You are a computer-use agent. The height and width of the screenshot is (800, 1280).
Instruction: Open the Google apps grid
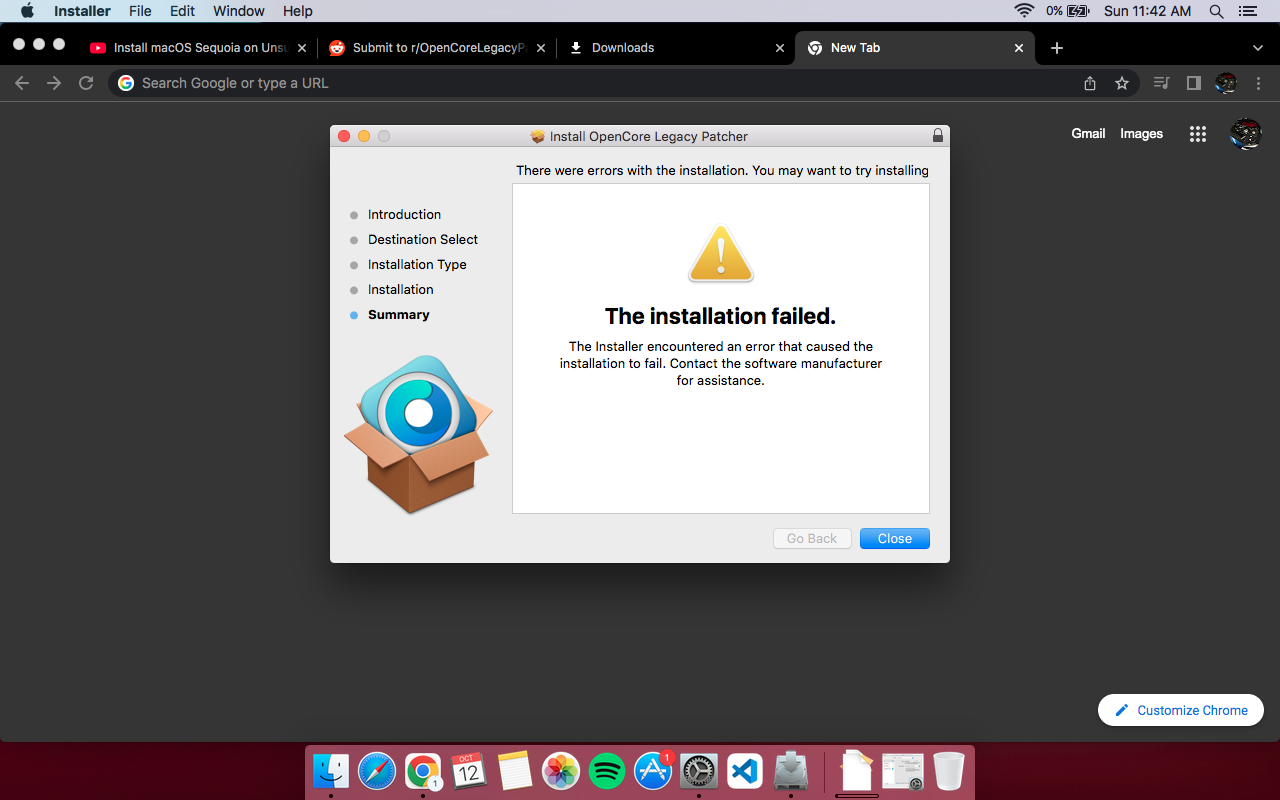(1198, 134)
